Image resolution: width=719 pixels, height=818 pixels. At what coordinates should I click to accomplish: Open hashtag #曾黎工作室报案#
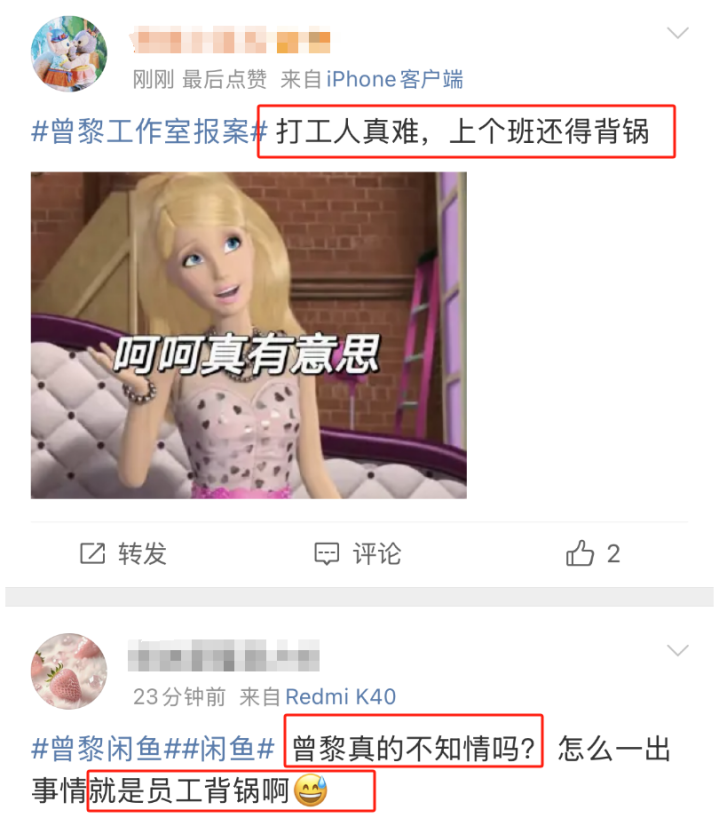(150, 131)
